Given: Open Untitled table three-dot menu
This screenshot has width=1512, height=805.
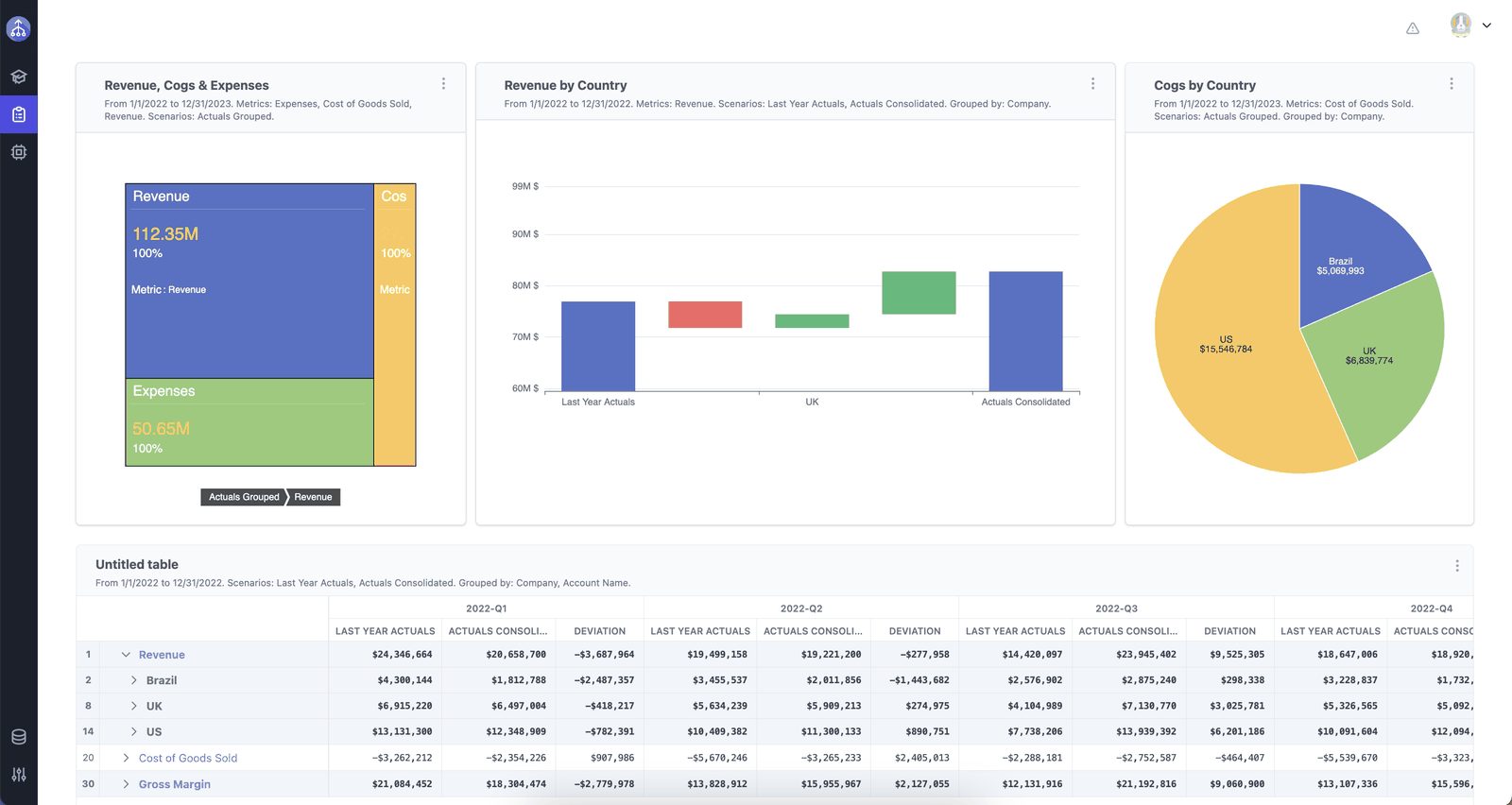Looking at the screenshot, I should coord(1456,566).
